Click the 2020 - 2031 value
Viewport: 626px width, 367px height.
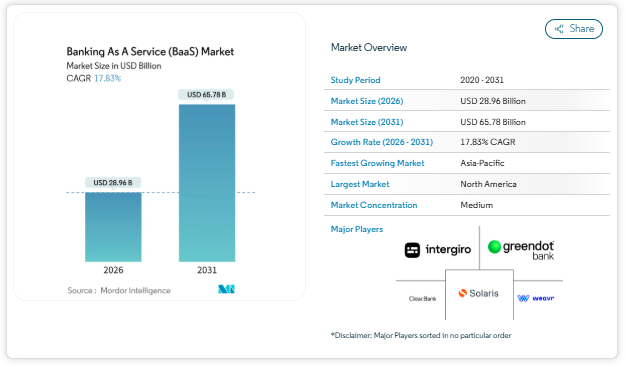click(x=482, y=80)
